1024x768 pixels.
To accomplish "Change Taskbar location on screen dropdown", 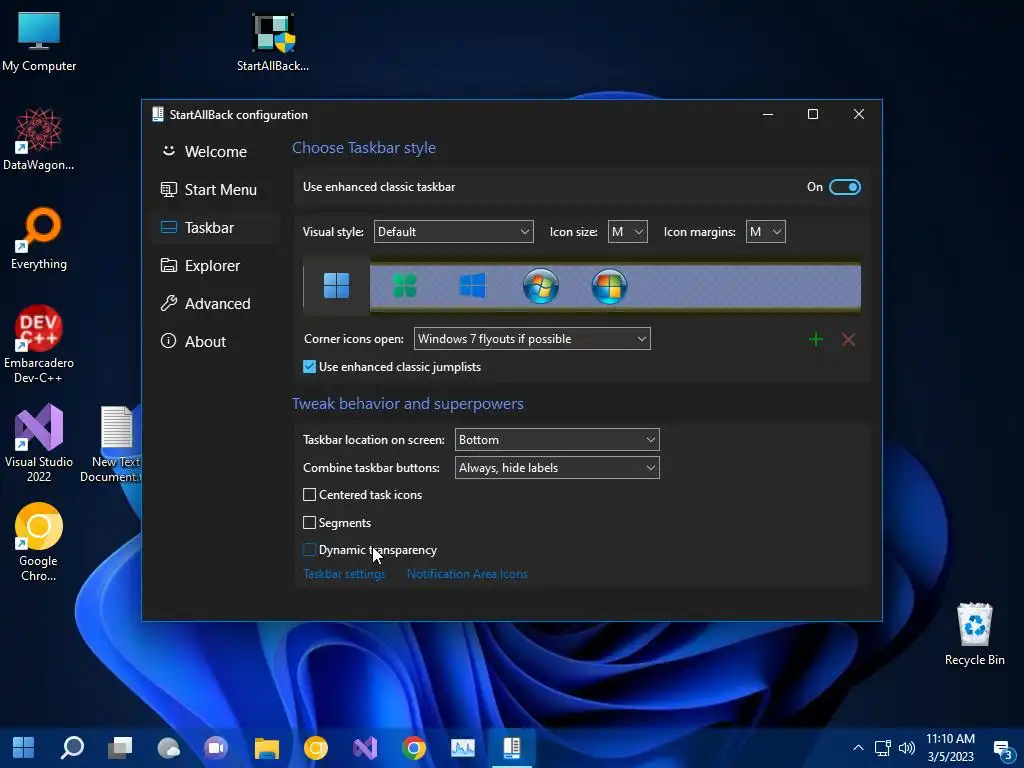I will (x=557, y=440).
